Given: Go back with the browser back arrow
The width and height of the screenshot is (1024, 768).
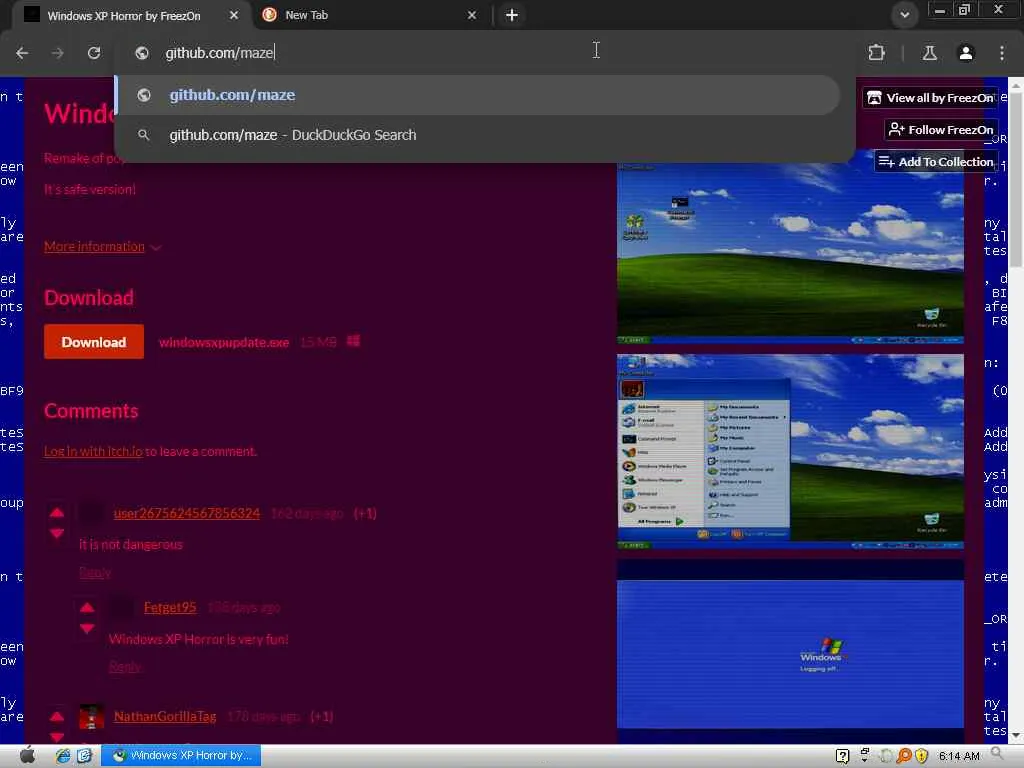Looking at the screenshot, I should tap(22, 53).
